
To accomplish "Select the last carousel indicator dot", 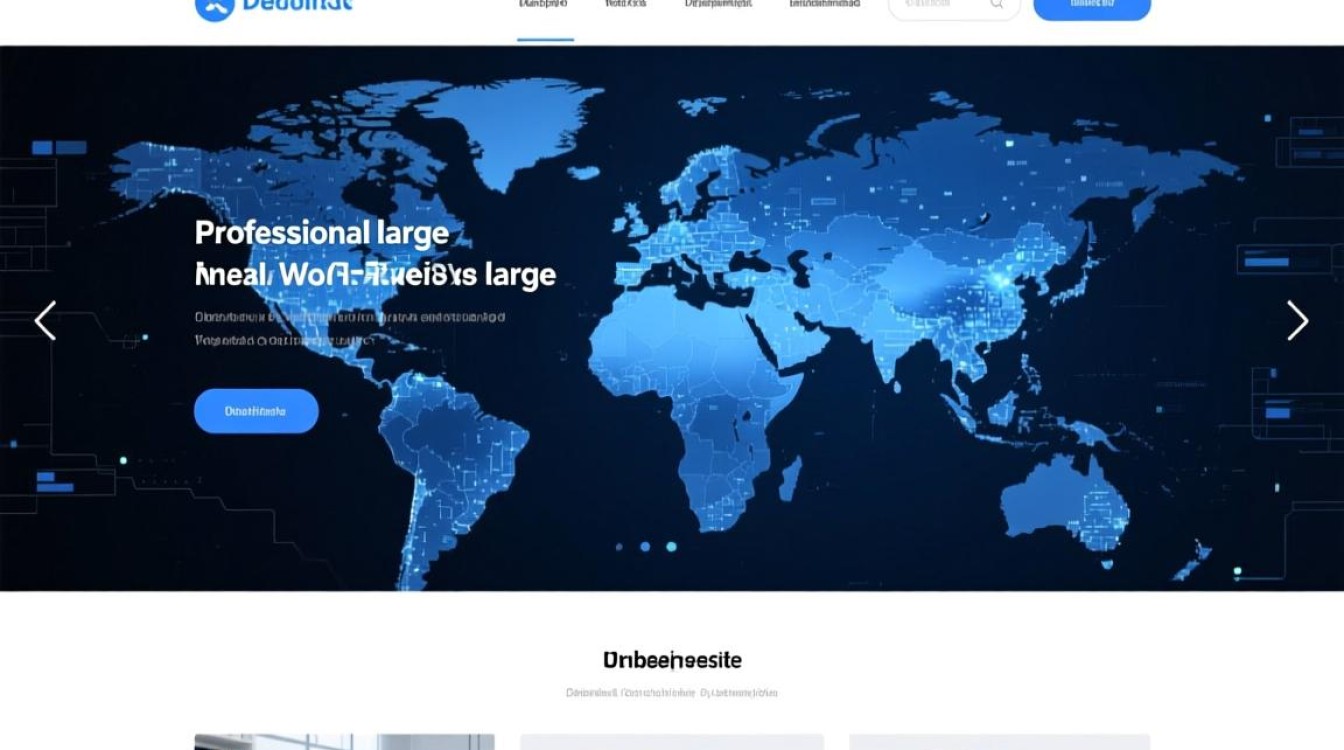I will 671,547.
